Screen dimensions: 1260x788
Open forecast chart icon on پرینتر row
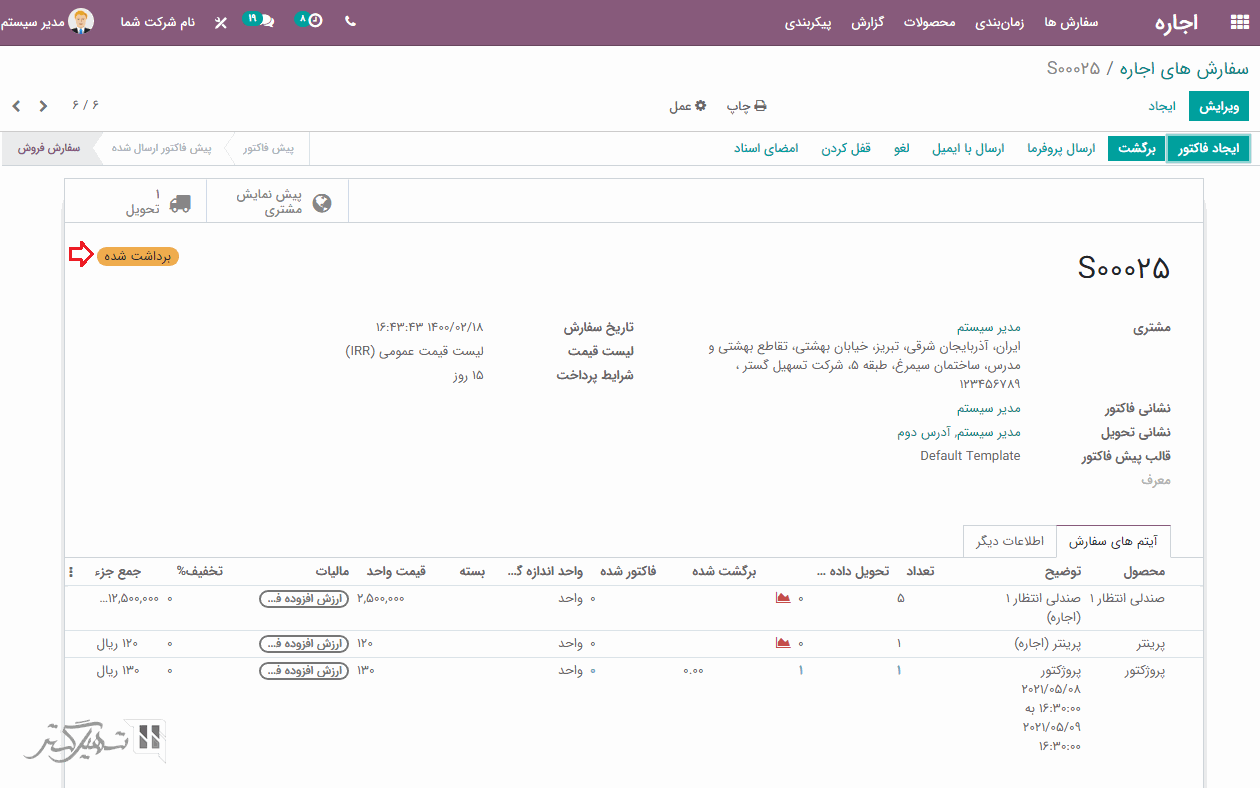pos(783,643)
